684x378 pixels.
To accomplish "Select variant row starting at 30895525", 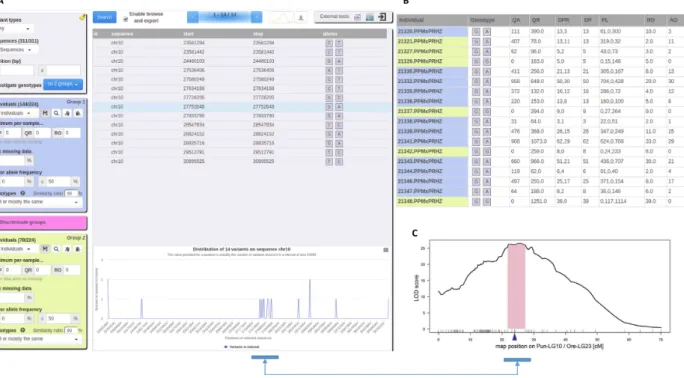I will [x=240, y=161].
